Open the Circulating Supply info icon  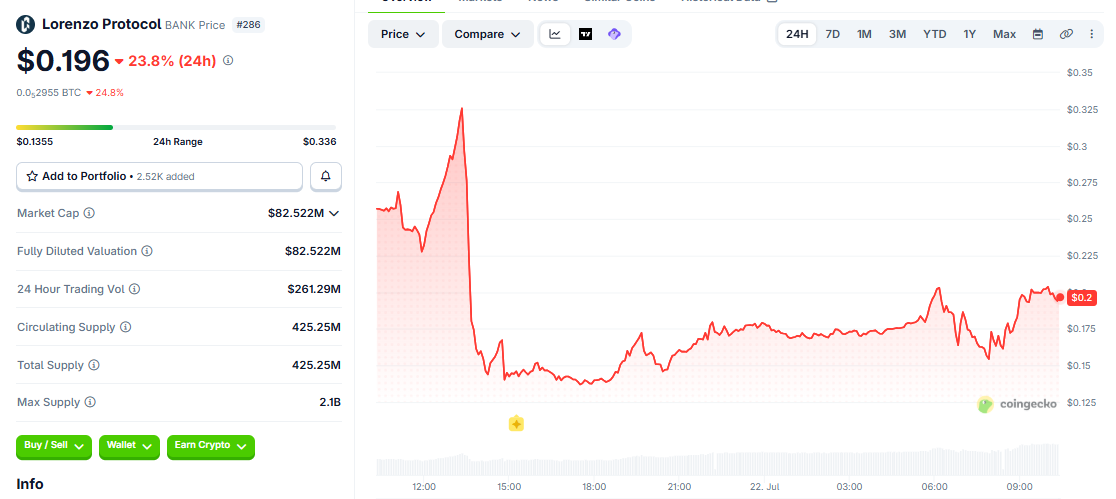coord(125,327)
